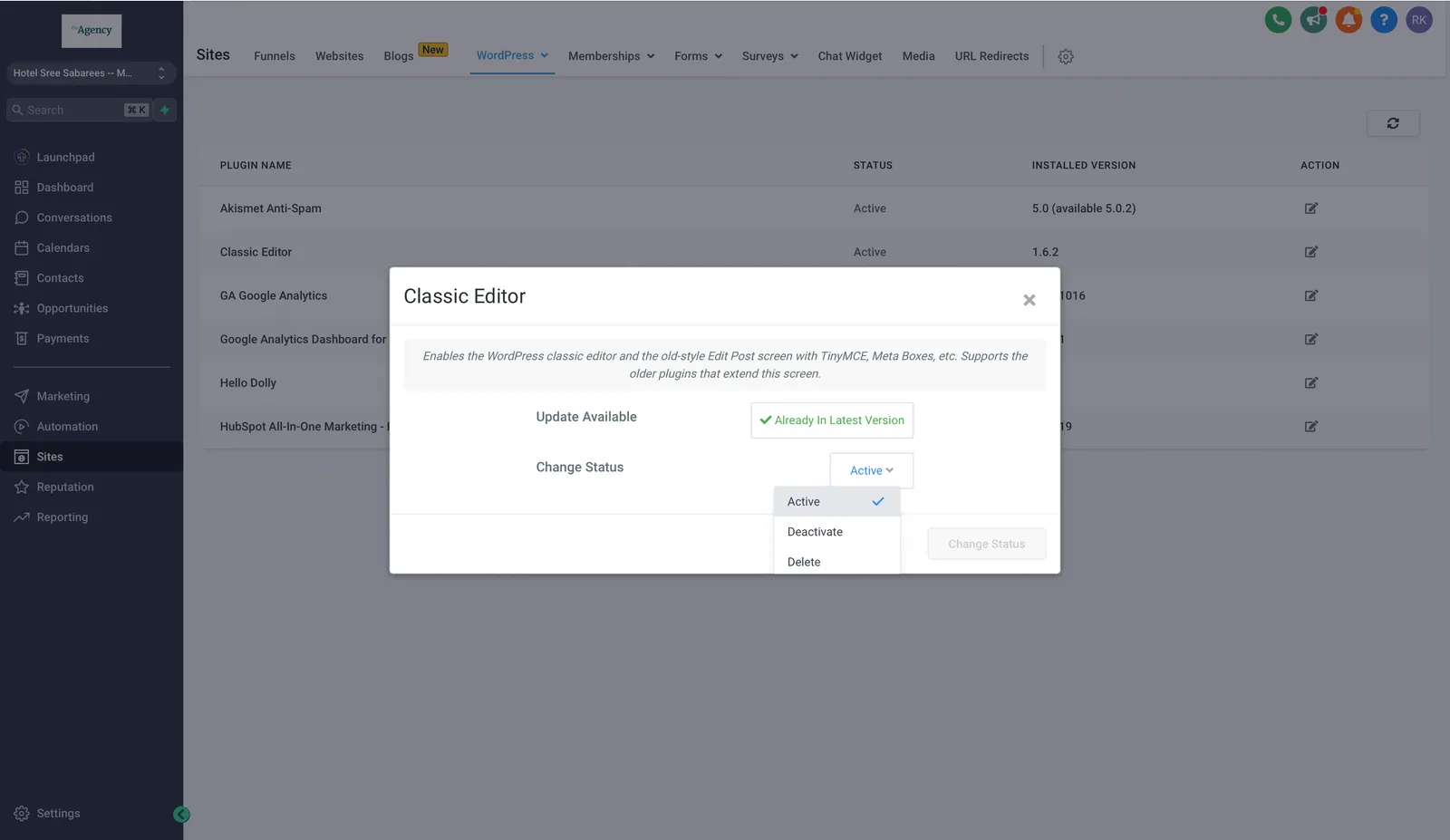
Task: Select Sites in the sidebar
Action: [91, 457]
